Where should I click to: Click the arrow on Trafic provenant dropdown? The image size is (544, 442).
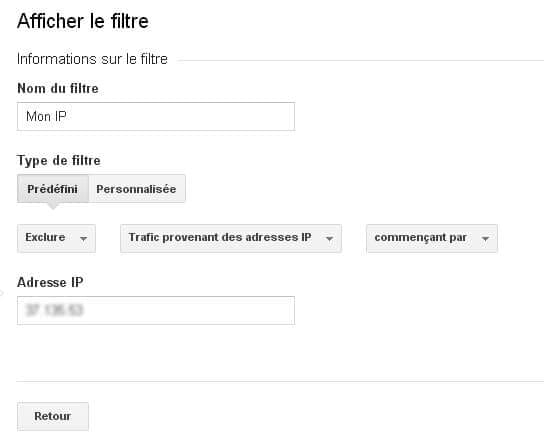330,239
